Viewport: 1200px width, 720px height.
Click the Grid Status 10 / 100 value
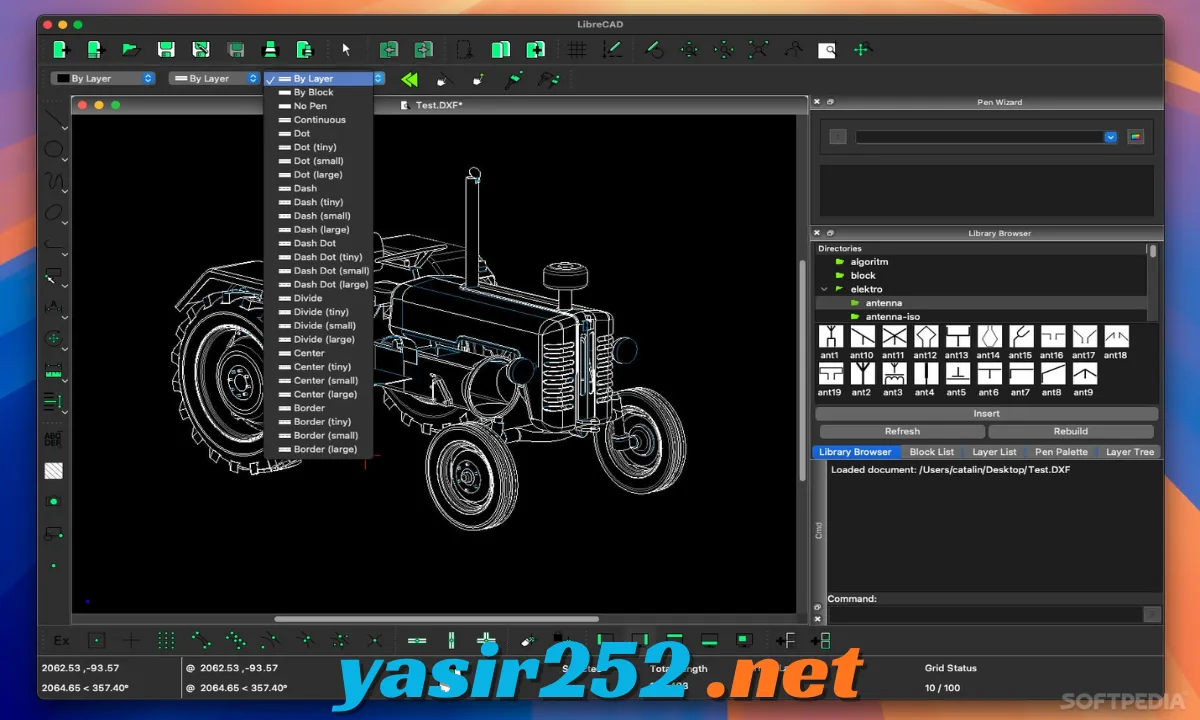click(x=944, y=688)
